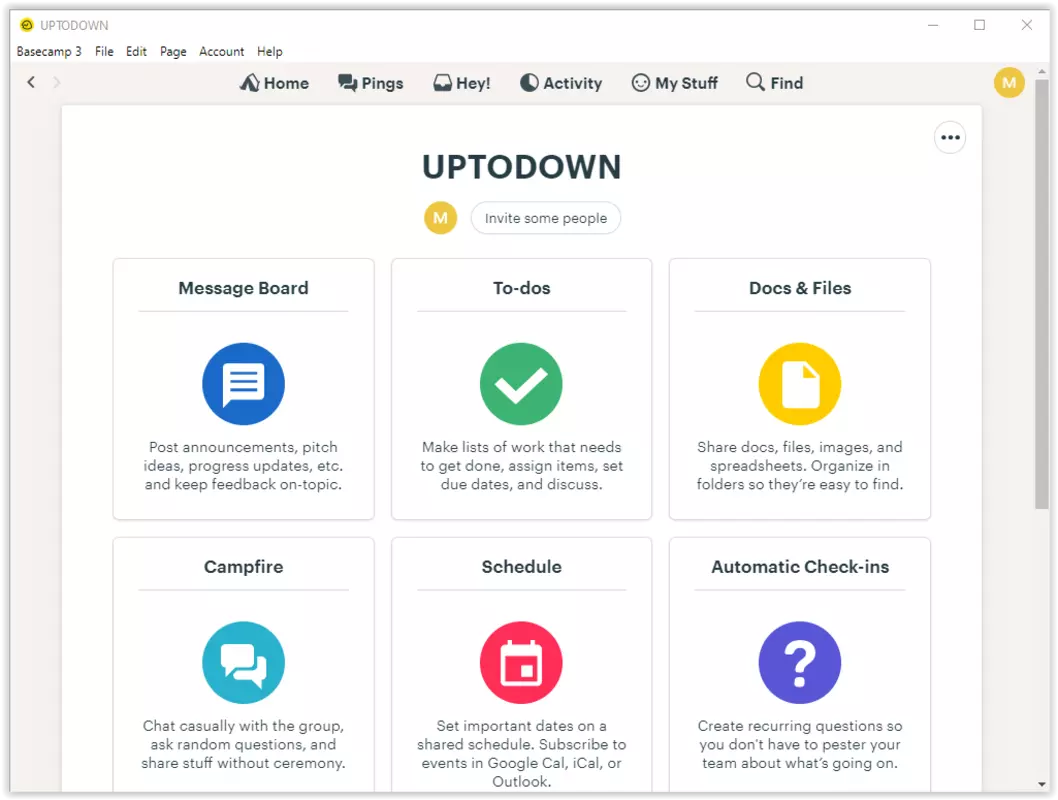Click the Message Board card title
This screenshot has height=800, width=1058.
point(243,288)
